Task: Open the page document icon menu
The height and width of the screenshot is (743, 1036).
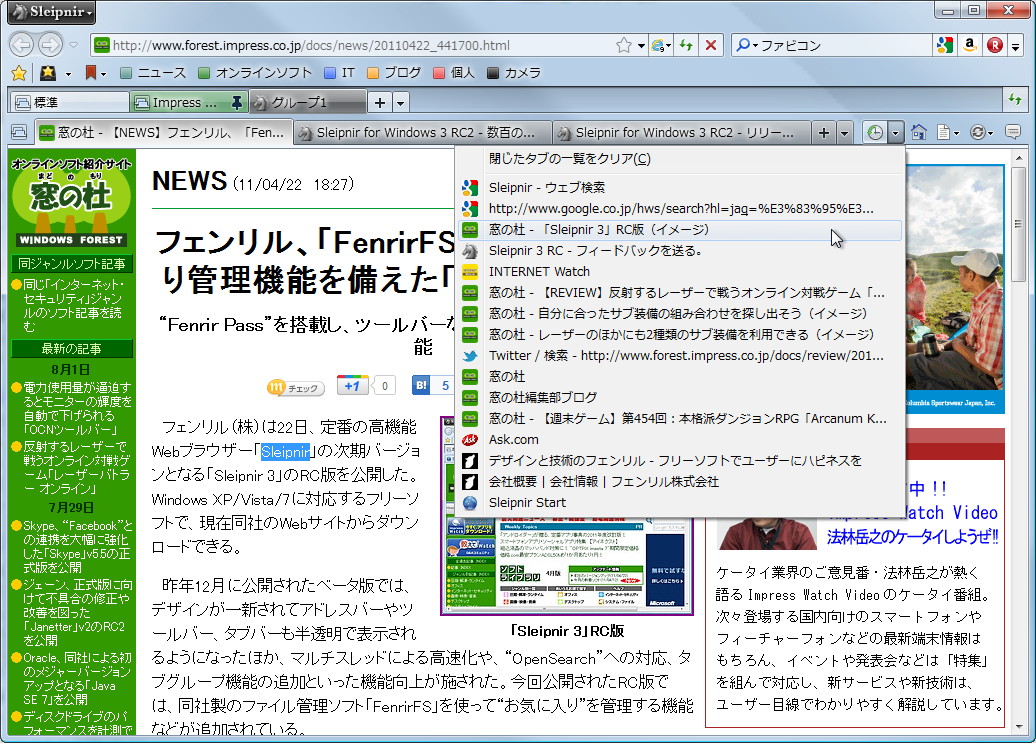Action: point(947,132)
